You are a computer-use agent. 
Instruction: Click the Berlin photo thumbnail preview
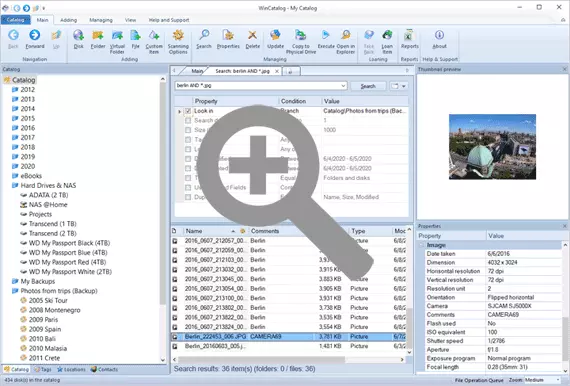pyautogui.click(x=492, y=146)
